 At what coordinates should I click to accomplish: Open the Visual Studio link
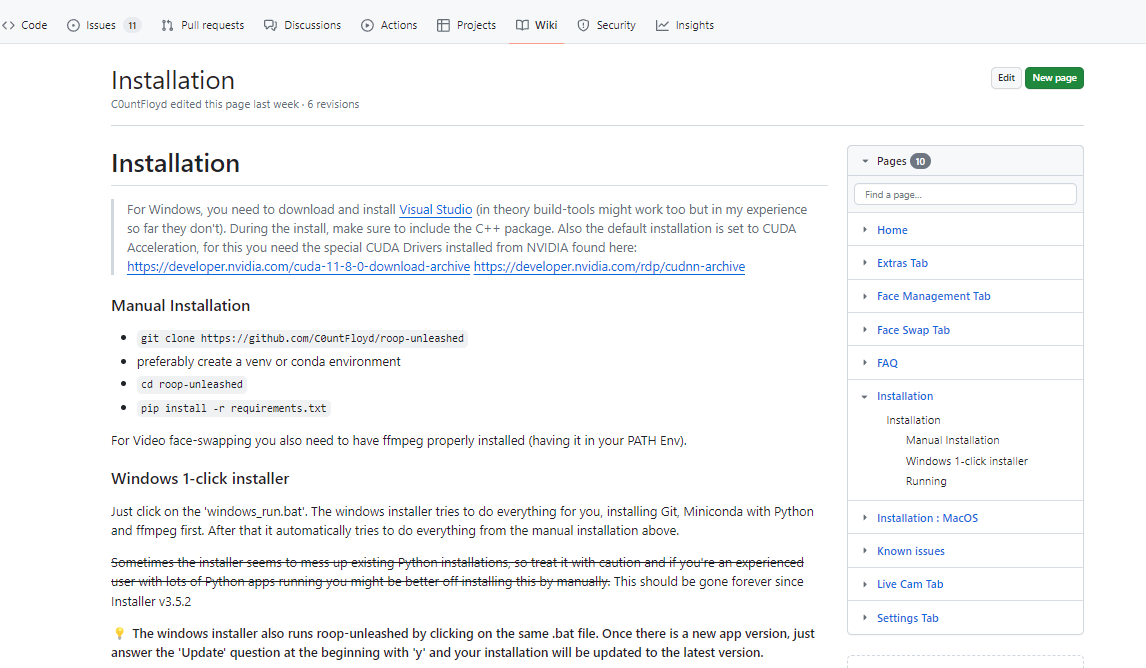[x=435, y=210]
